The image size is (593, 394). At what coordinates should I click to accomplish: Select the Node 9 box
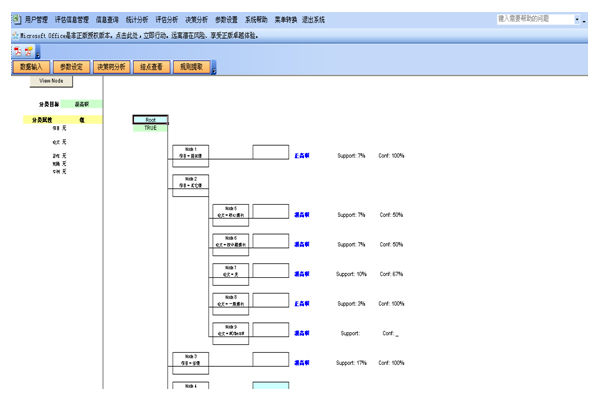pos(231,334)
